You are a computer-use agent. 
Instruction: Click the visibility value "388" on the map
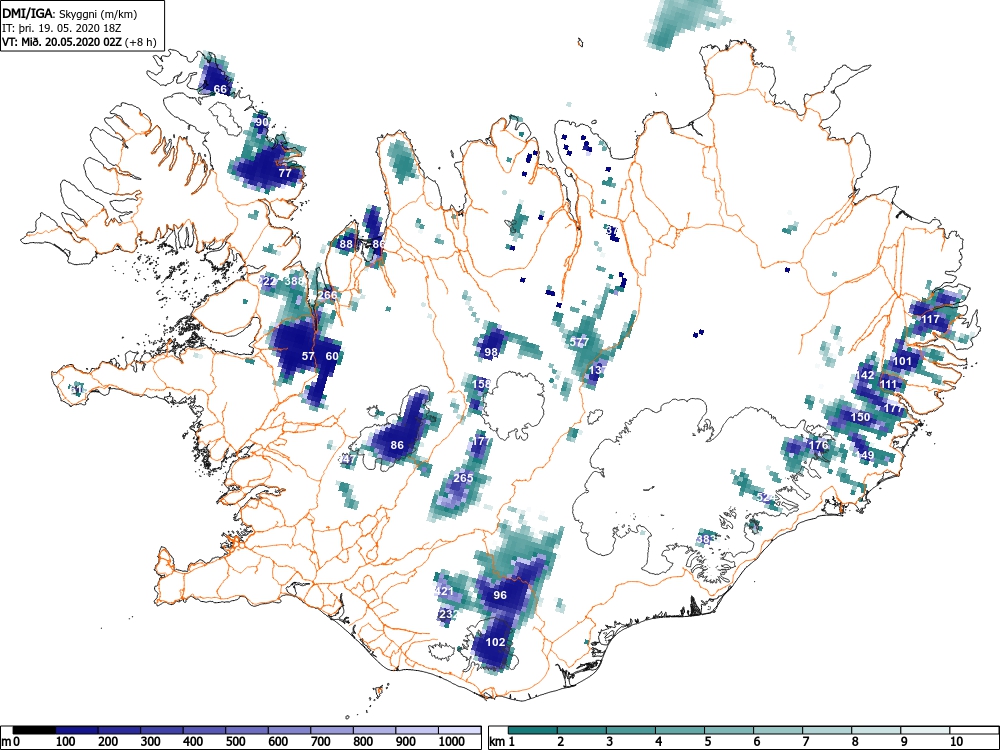[295, 281]
